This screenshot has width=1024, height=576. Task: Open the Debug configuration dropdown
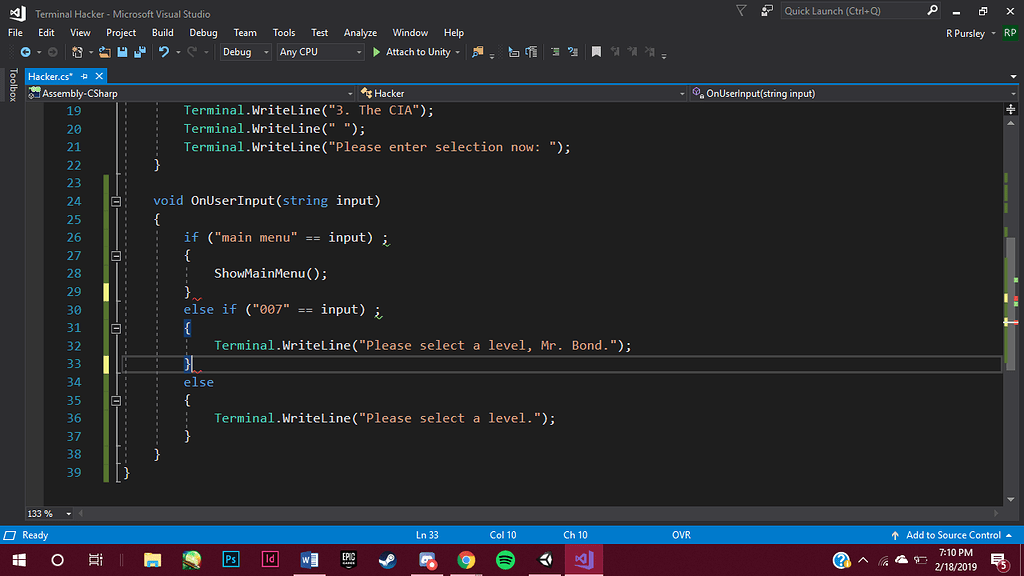(246, 52)
